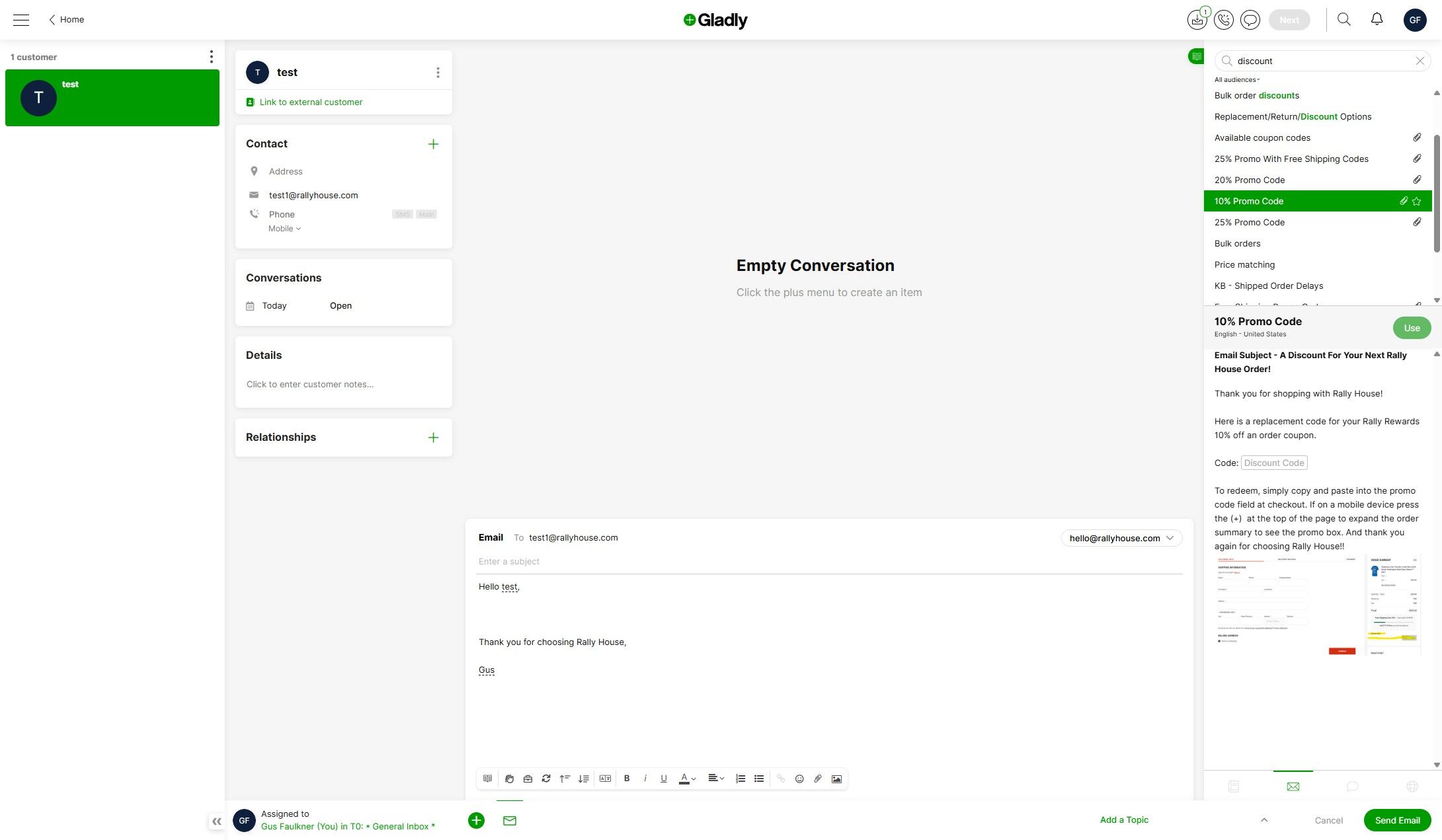
Task: Select KB - Shipped Order Delays answer
Action: click(x=1318, y=286)
